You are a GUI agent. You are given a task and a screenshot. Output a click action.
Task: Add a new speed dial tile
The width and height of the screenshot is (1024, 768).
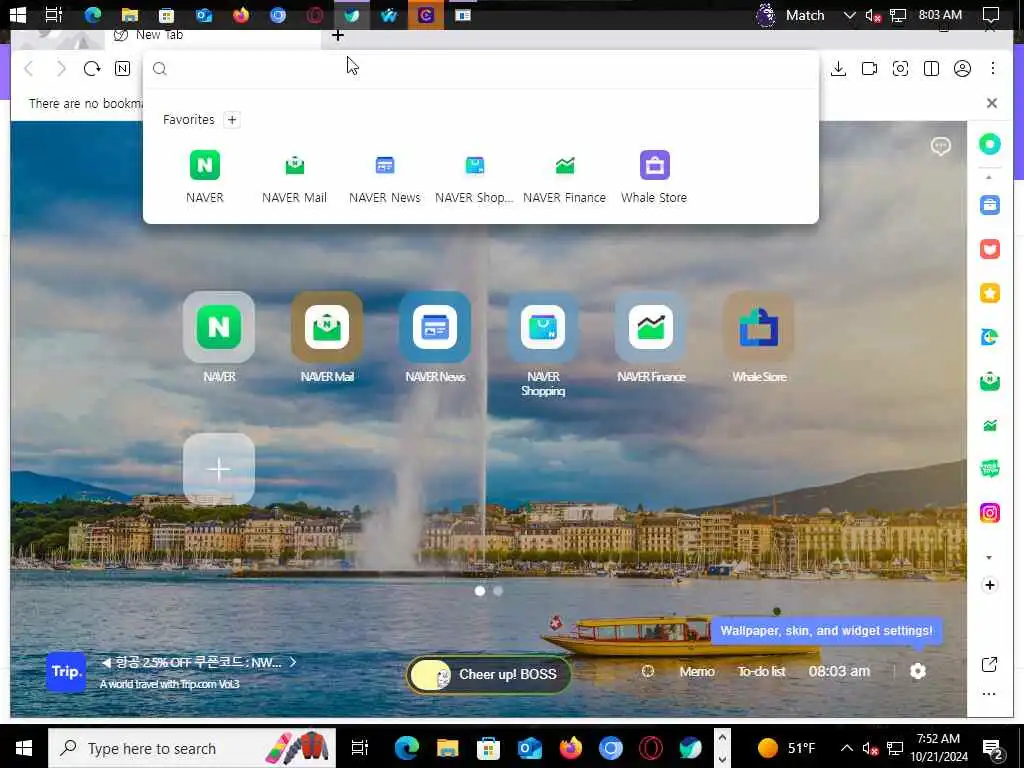pos(219,469)
